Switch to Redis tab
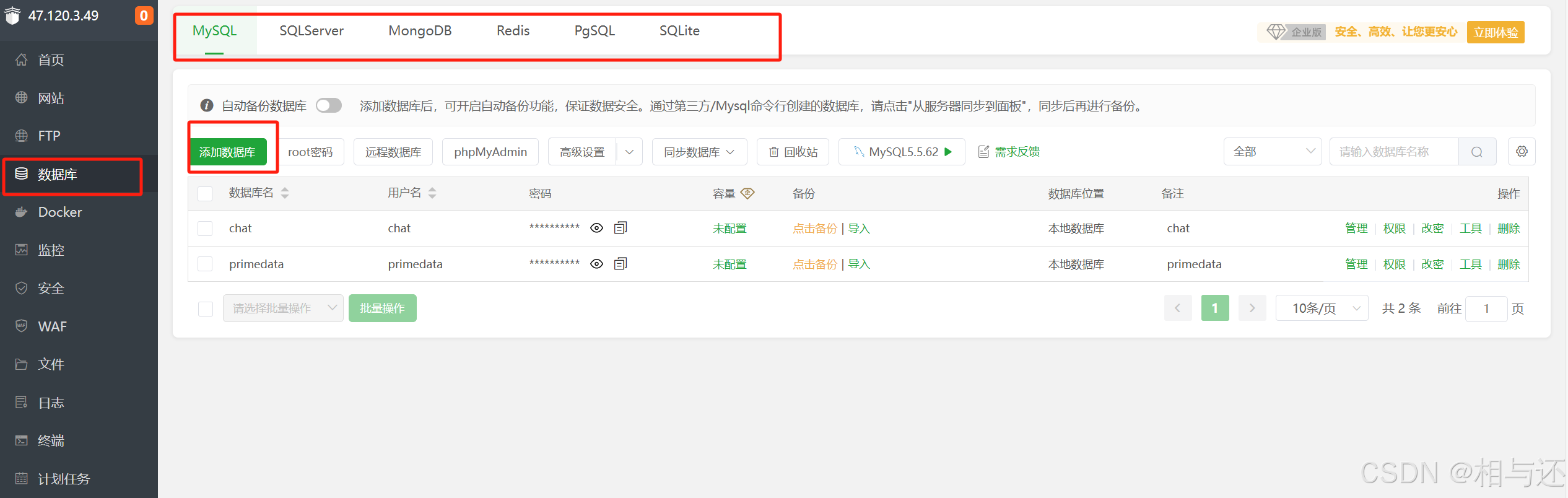Image resolution: width=1568 pixels, height=498 pixels. tap(513, 31)
